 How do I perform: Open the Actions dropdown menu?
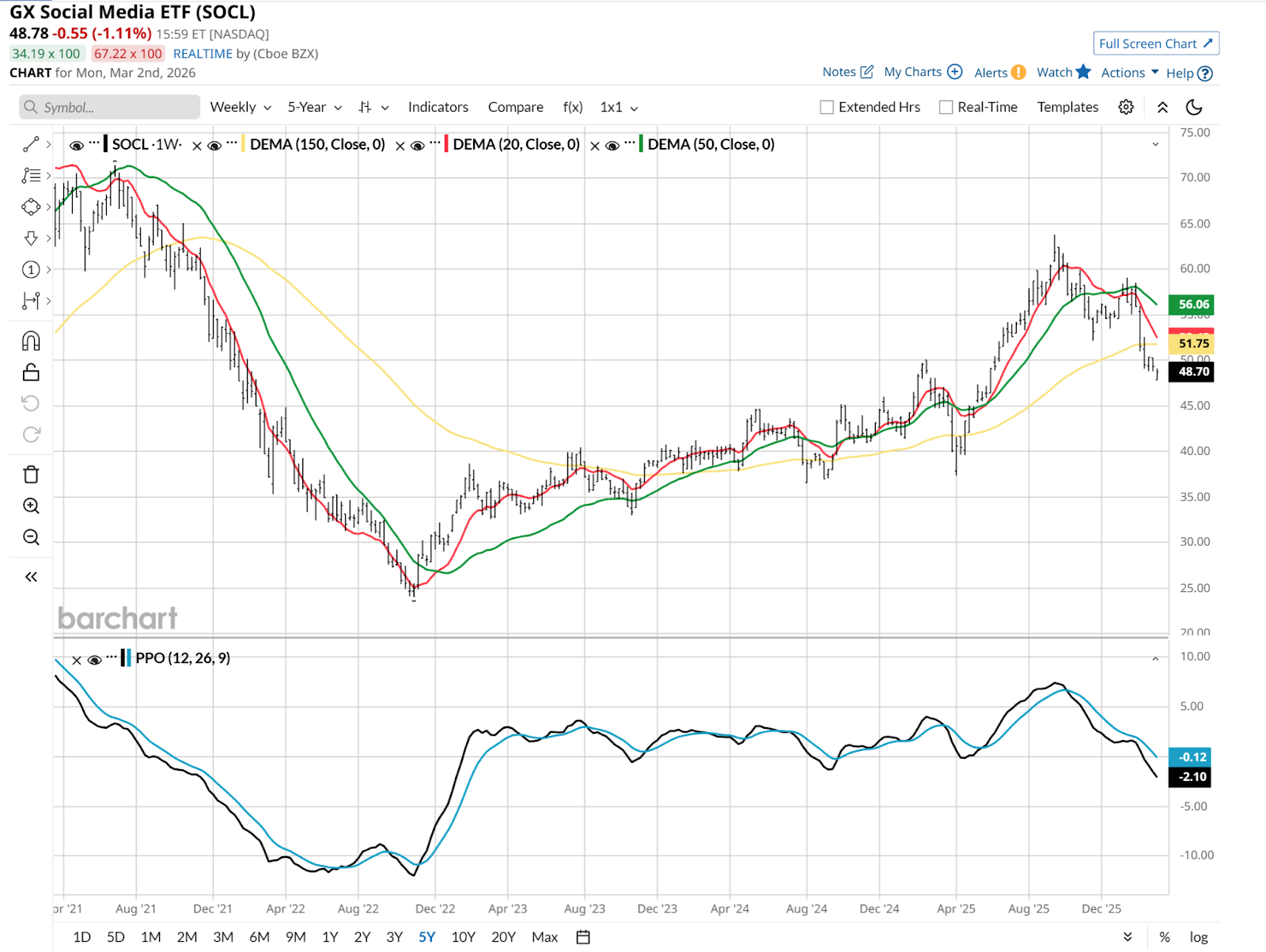click(1130, 73)
